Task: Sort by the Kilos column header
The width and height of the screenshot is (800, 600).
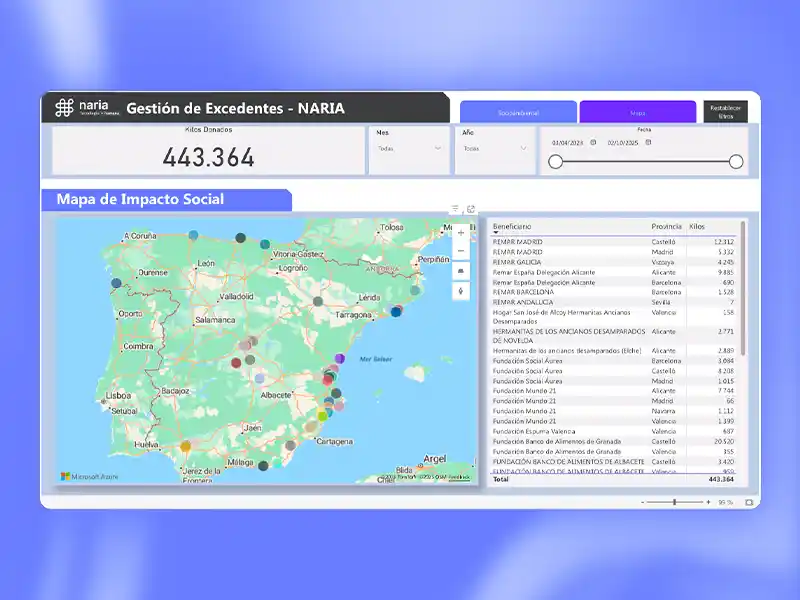Action: (x=697, y=226)
